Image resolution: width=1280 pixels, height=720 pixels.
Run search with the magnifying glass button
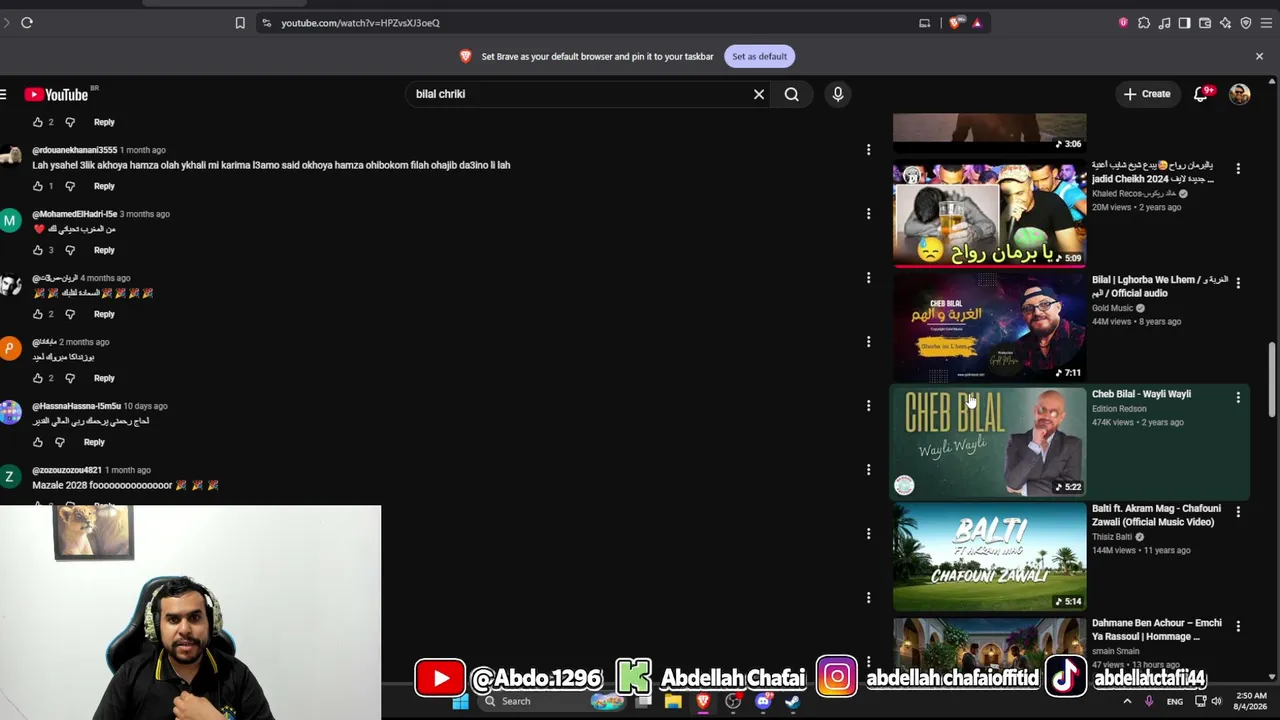(x=792, y=94)
